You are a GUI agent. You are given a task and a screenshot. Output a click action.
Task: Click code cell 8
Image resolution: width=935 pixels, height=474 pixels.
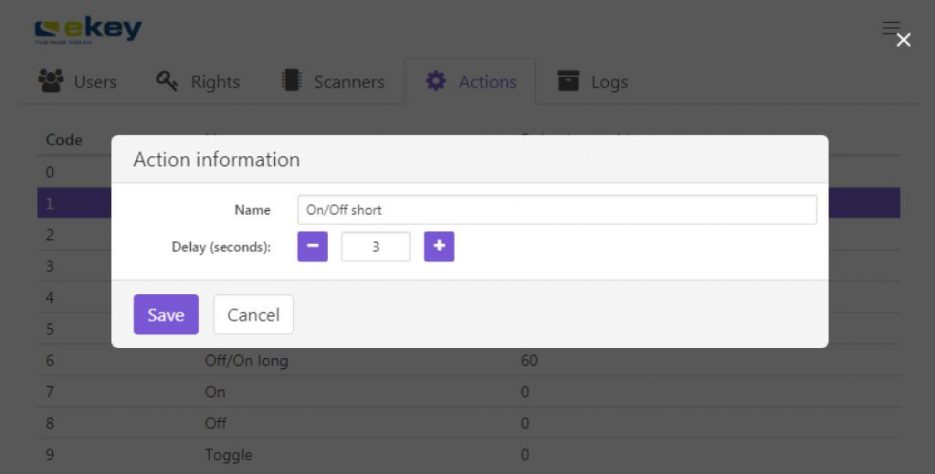pyautogui.click(x=49, y=423)
